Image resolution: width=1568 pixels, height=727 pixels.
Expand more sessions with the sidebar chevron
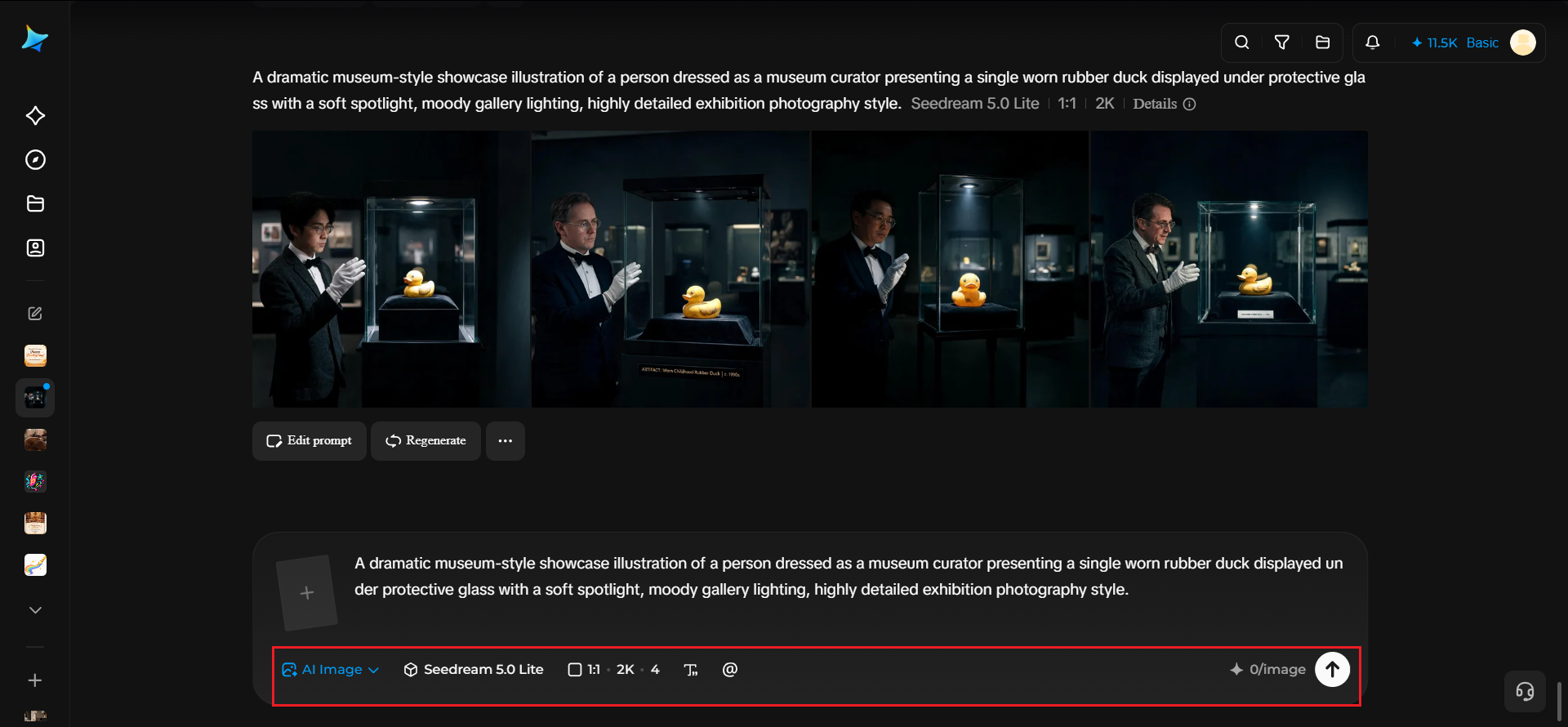[35, 610]
